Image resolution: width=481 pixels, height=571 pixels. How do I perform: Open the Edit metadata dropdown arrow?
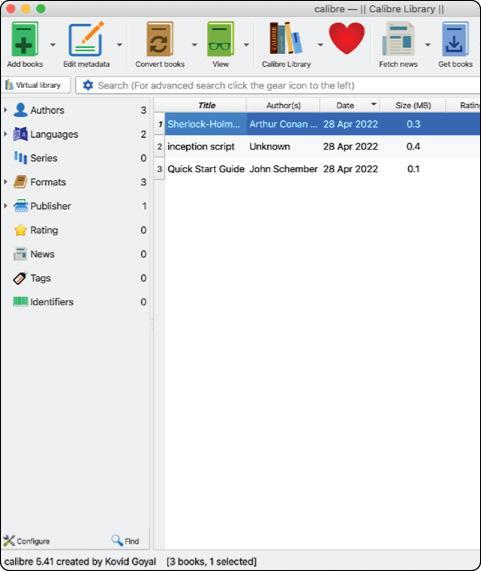coord(119,44)
